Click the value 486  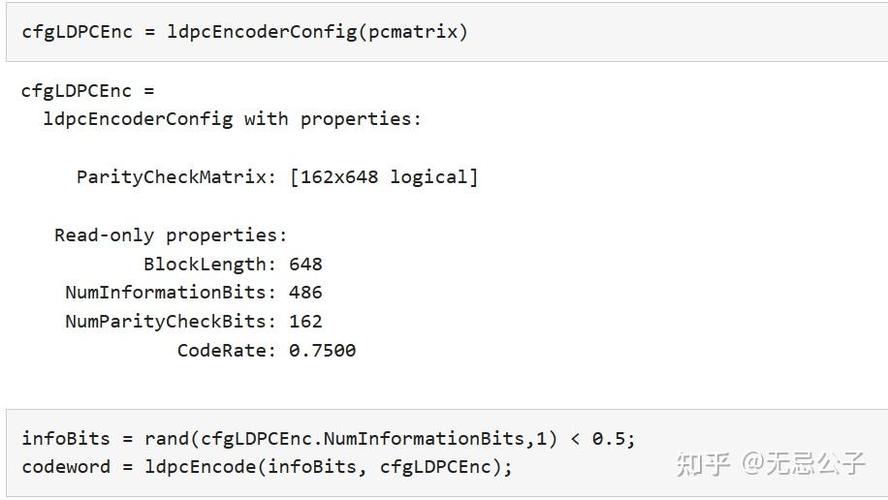(x=306, y=293)
